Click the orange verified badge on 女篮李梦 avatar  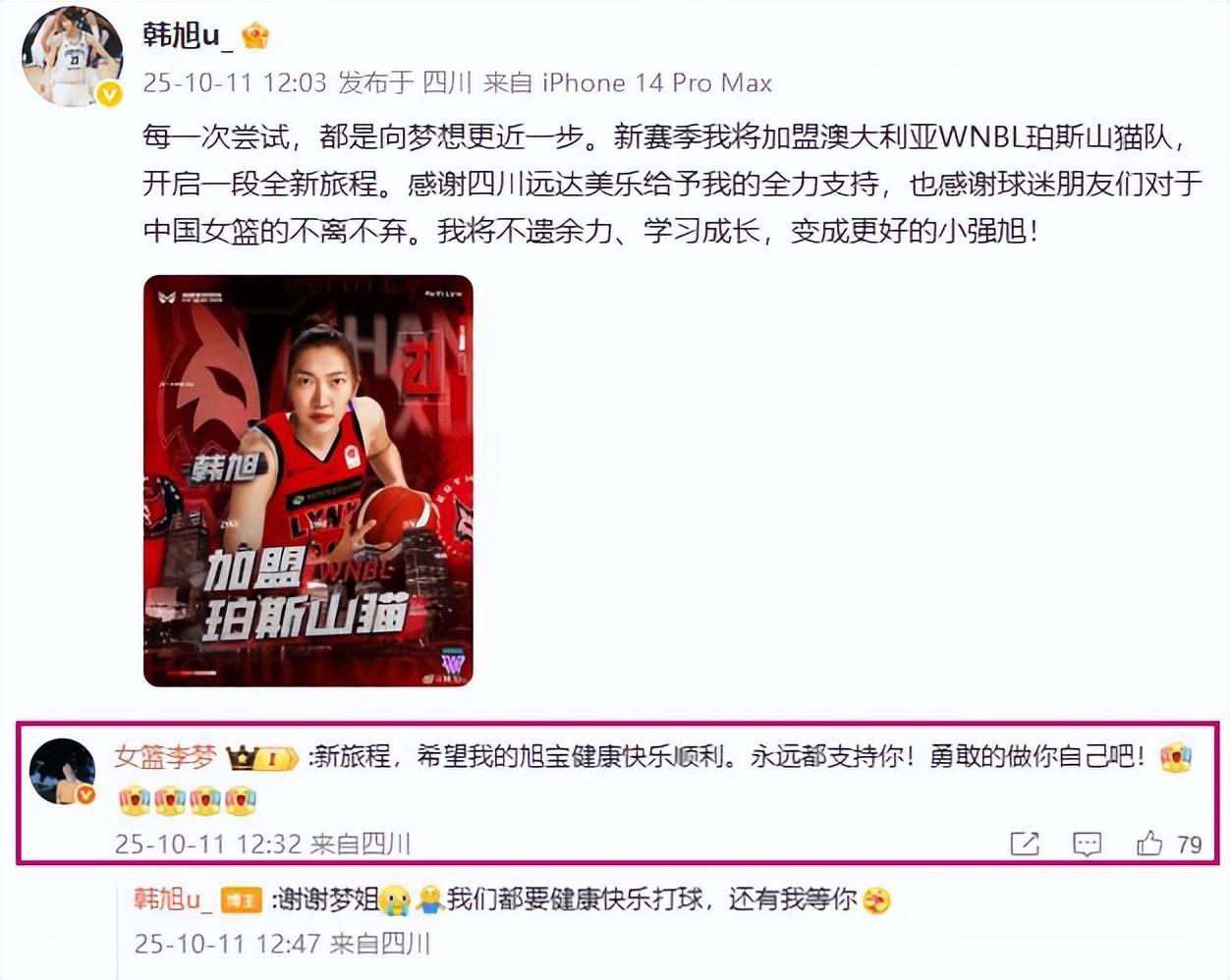[85, 793]
